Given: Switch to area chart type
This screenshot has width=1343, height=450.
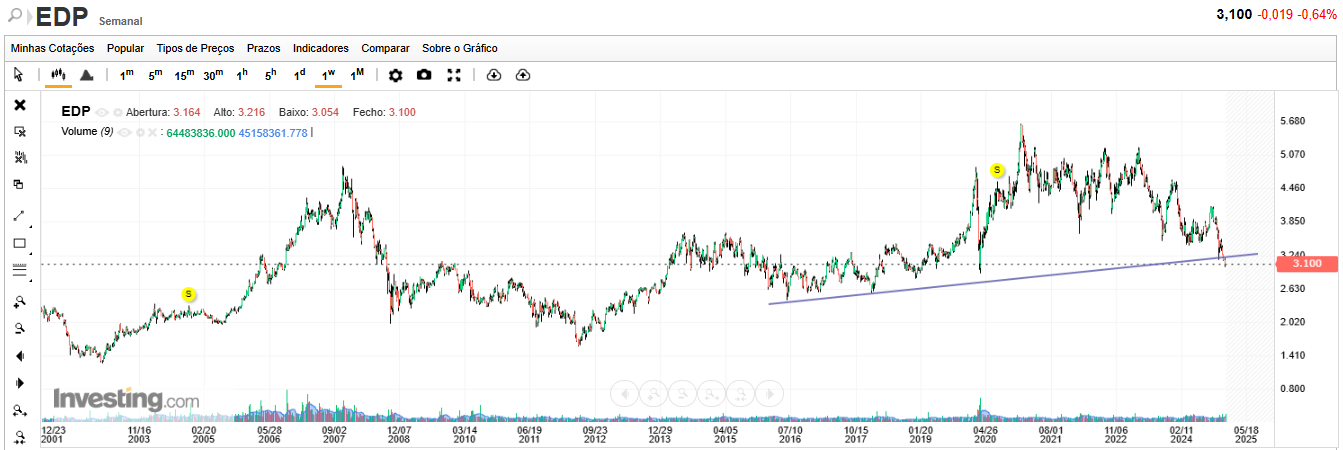Looking at the screenshot, I should 87,75.
